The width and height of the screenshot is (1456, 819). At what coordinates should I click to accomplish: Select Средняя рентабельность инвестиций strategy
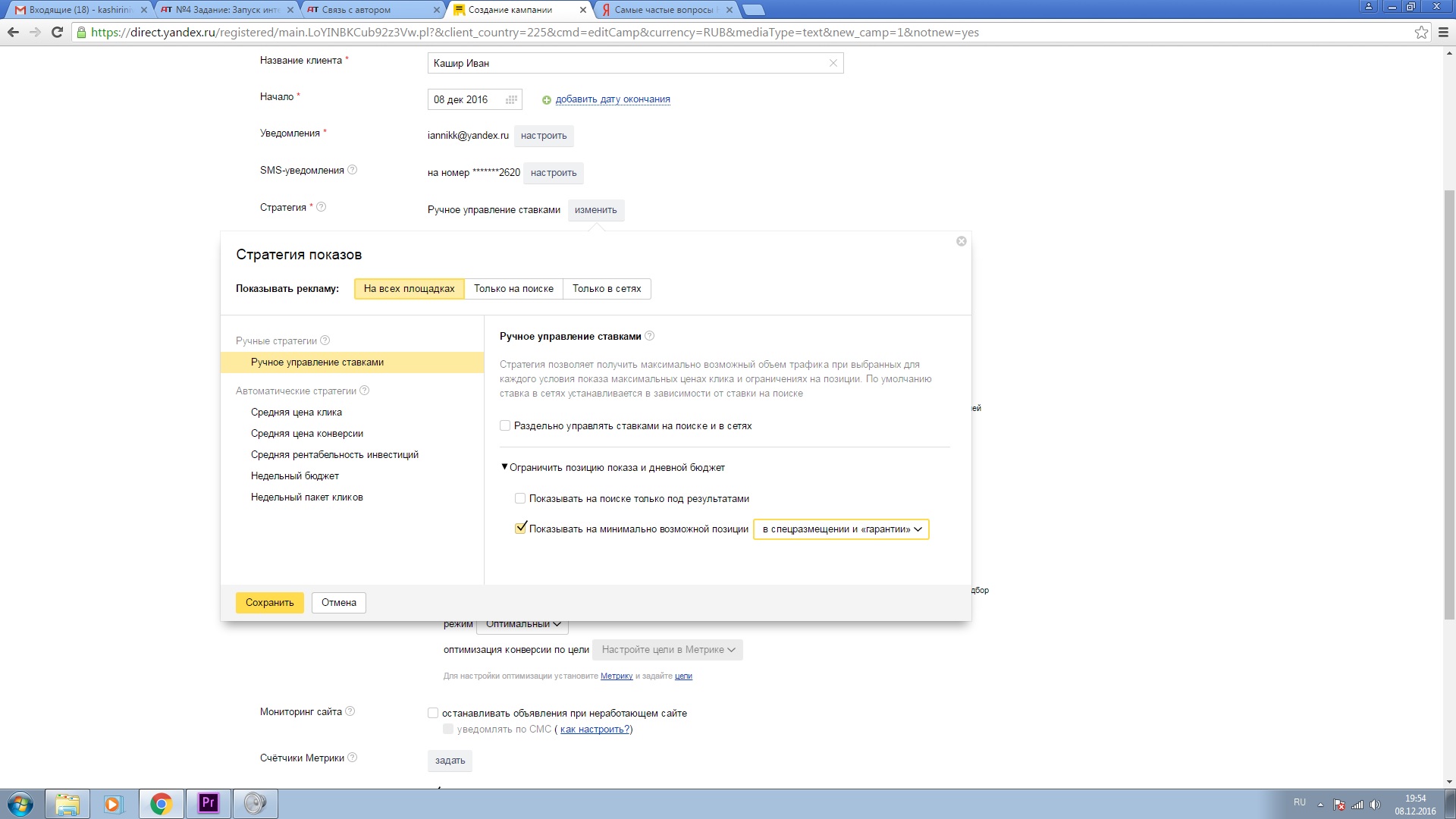point(334,455)
